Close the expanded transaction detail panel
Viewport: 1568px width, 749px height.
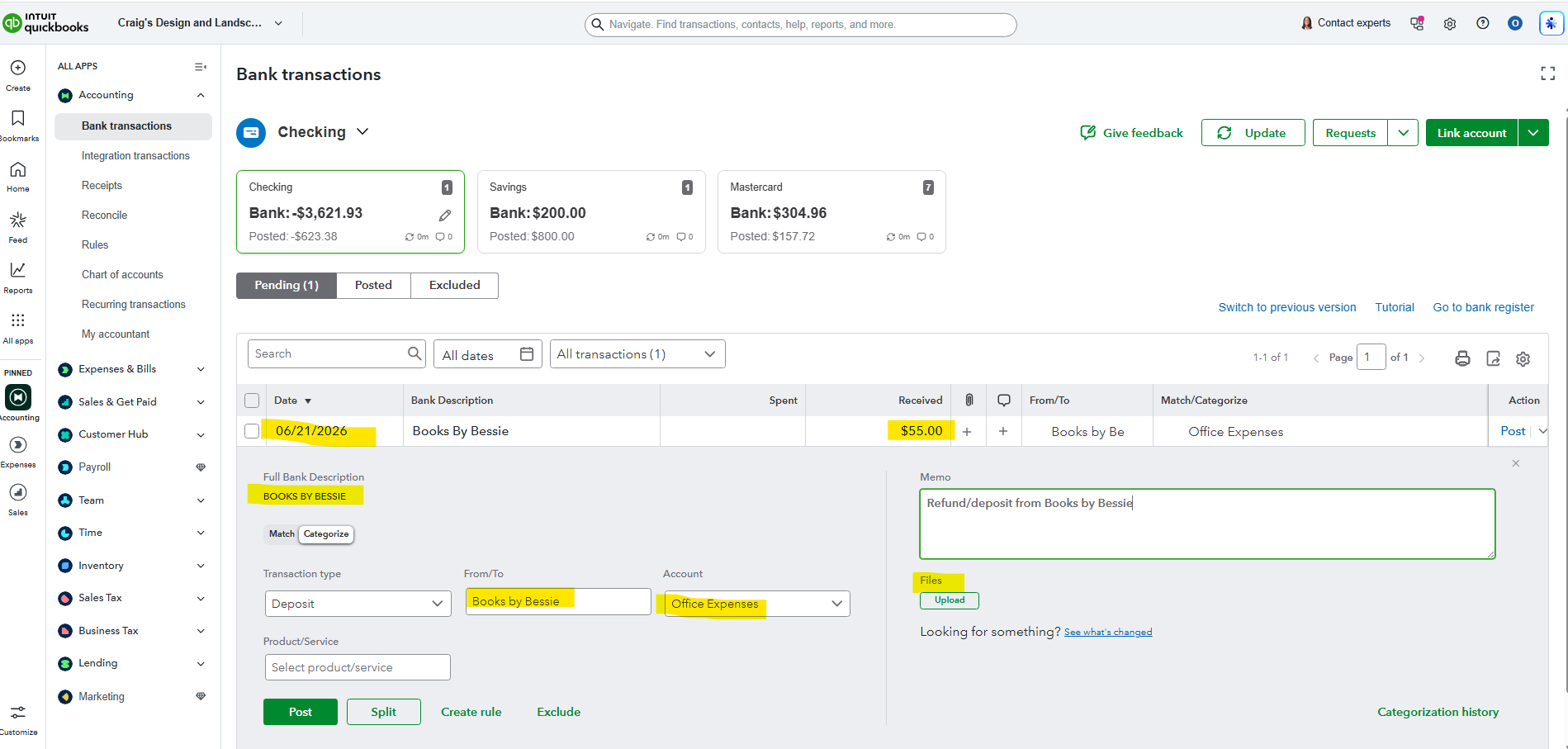click(1516, 463)
